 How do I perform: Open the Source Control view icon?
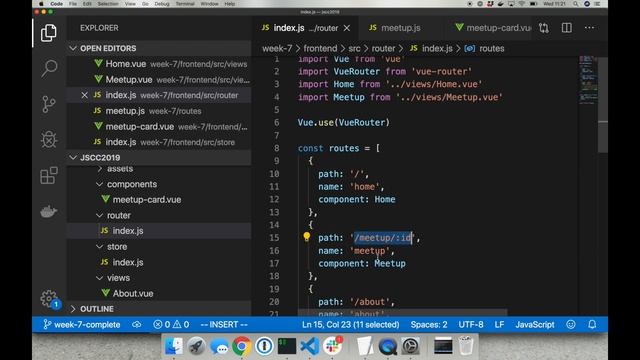pos(49,104)
